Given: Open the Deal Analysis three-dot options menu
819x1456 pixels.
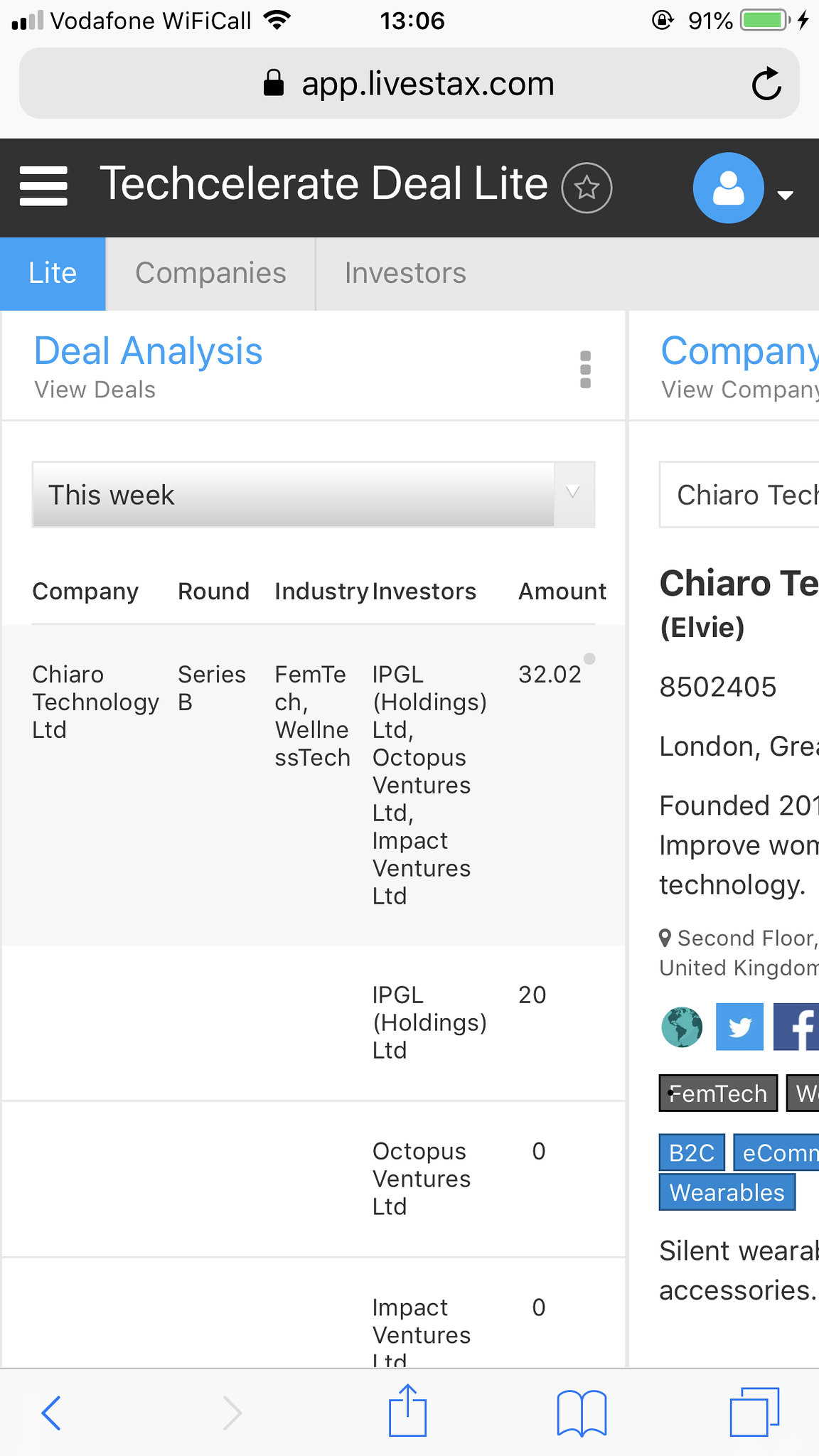Looking at the screenshot, I should [x=585, y=370].
